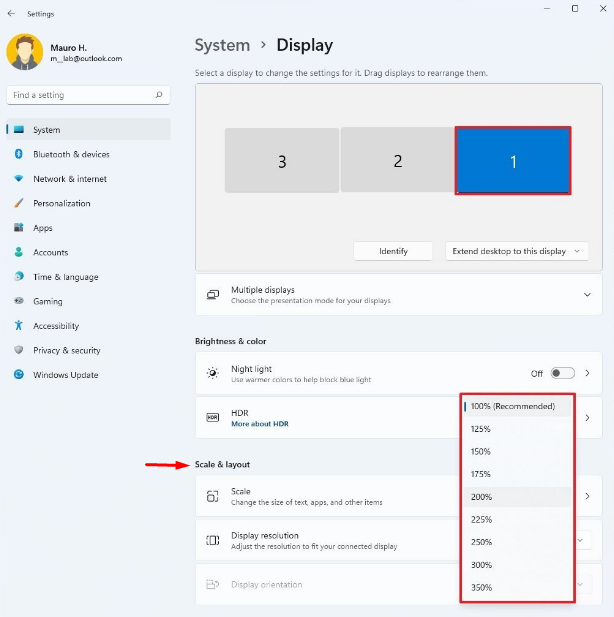Select 100% (Recommended) scale option
Viewport: 614px width, 617px height.
click(517, 406)
